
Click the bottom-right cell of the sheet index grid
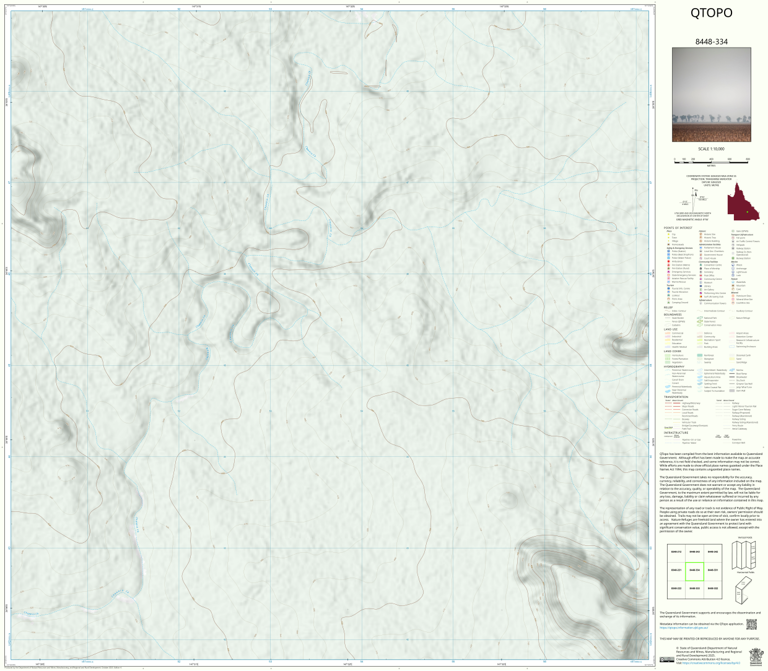click(713, 589)
